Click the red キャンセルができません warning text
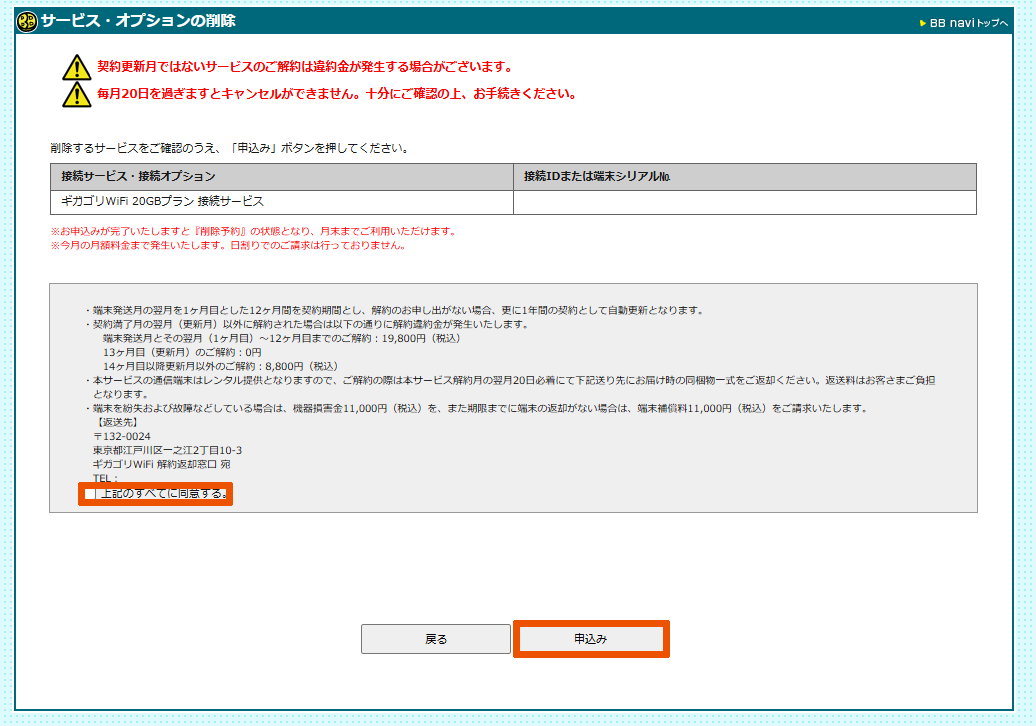Screen dimensions: 1036x726 336,94
